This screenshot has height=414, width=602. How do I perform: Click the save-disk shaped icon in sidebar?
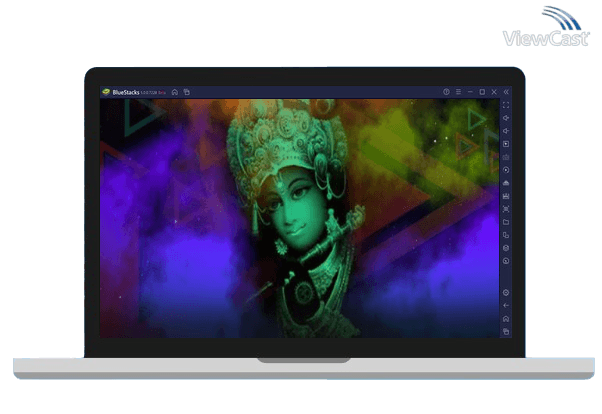click(x=506, y=196)
